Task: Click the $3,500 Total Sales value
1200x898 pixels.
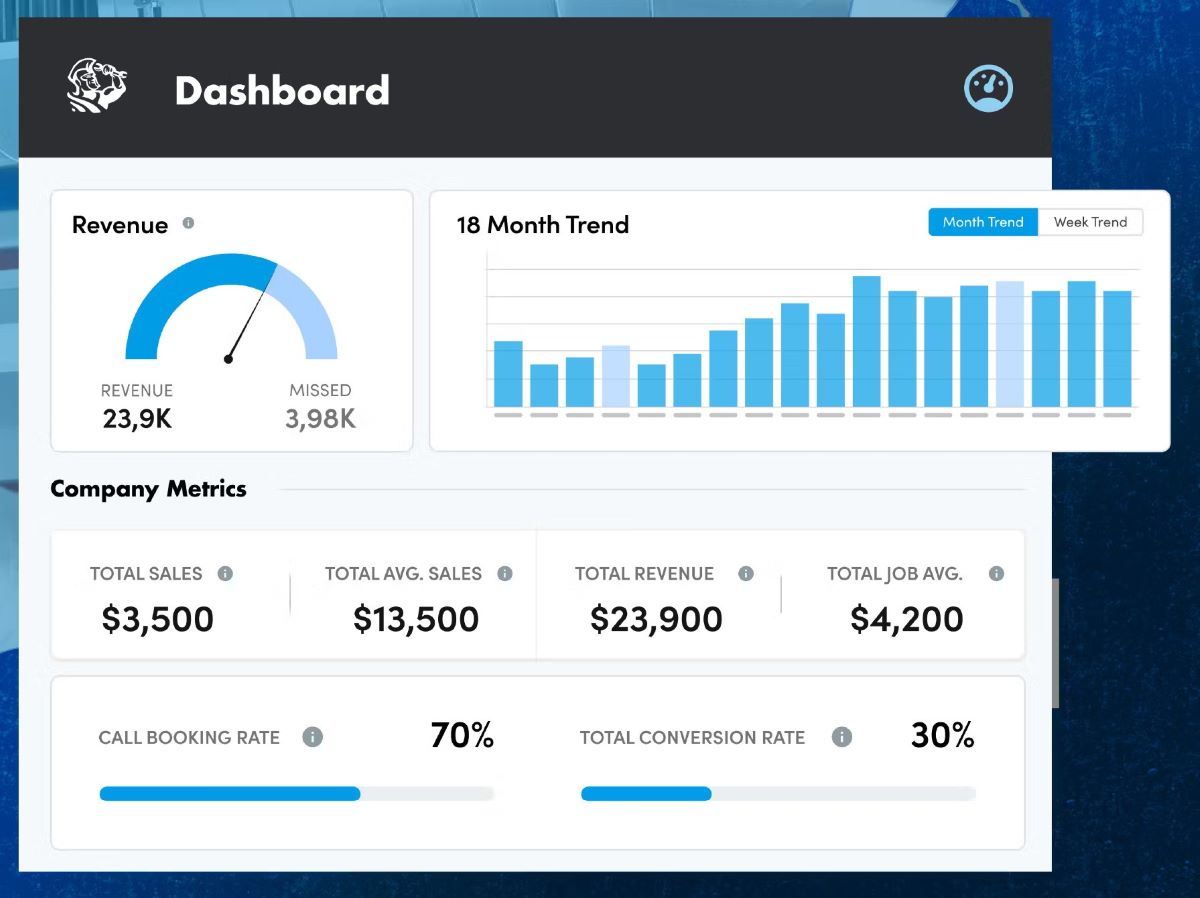Action: coord(158,619)
